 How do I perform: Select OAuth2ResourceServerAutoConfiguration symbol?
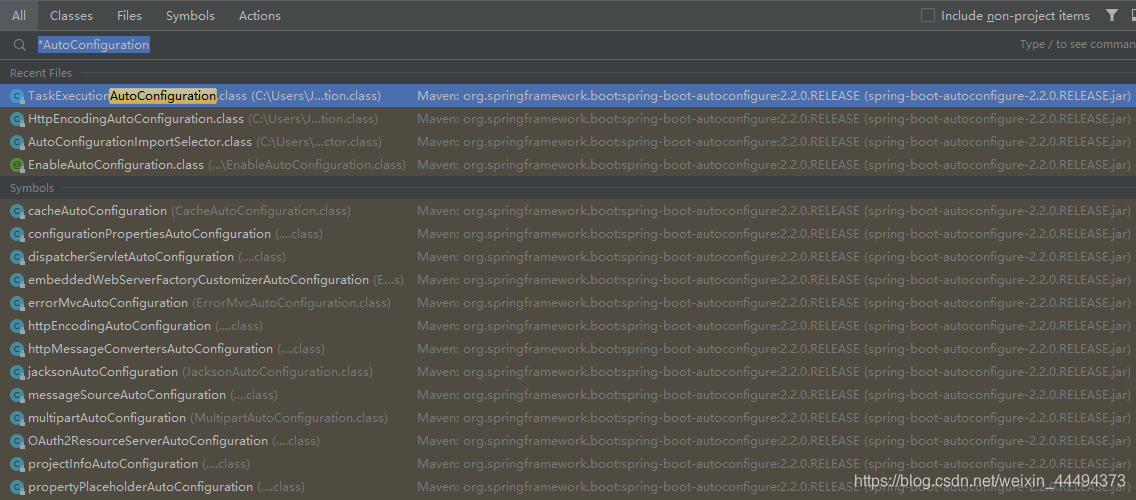pyautogui.click(x=568, y=441)
